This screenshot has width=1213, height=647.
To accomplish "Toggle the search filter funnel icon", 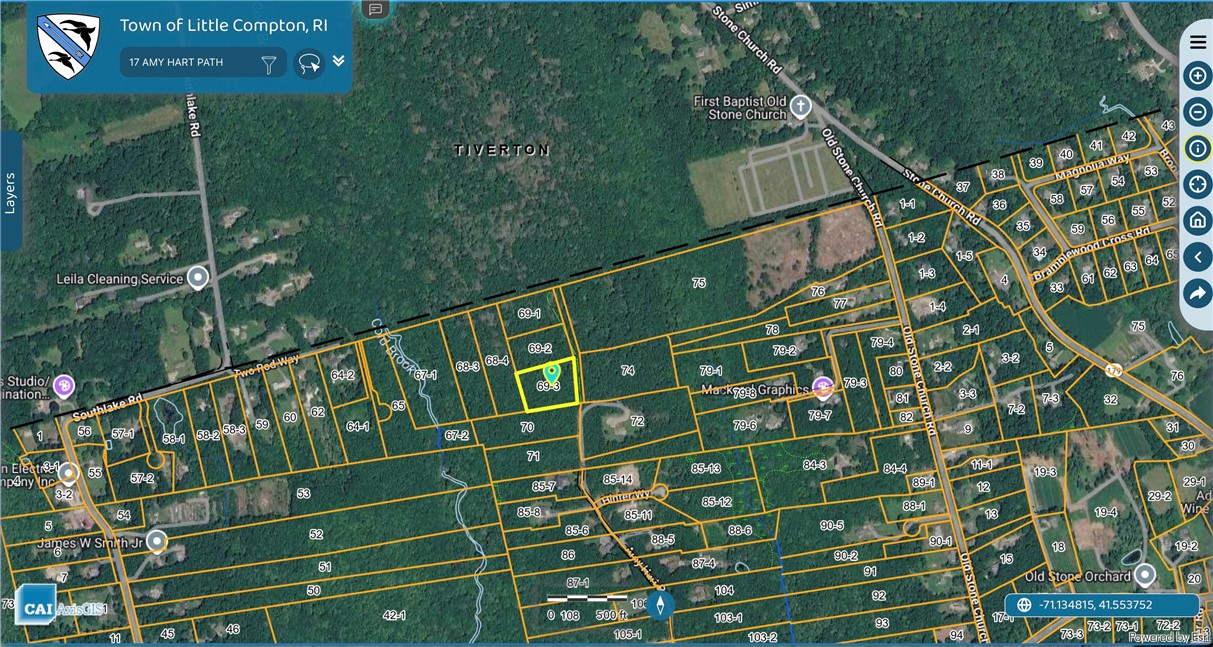I will [268, 62].
